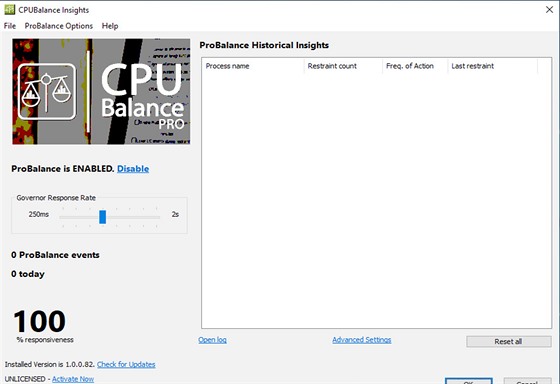Sort by Process name column header
The image size is (560, 384).
[253, 66]
